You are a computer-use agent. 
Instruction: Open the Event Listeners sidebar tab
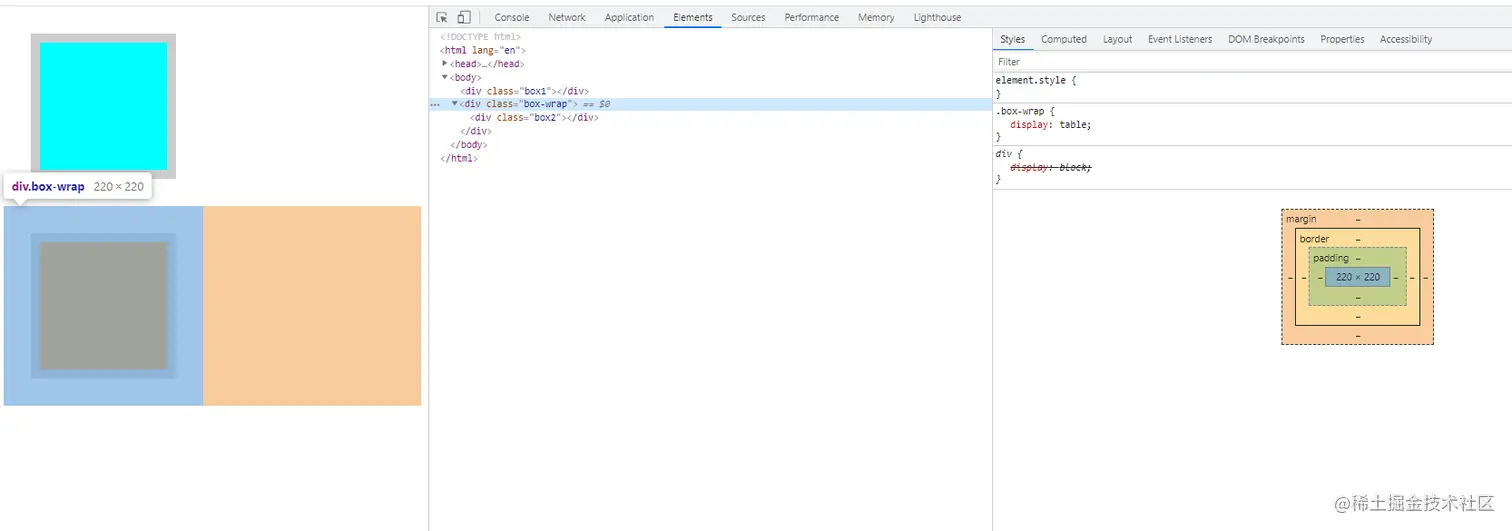click(1180, 39)
